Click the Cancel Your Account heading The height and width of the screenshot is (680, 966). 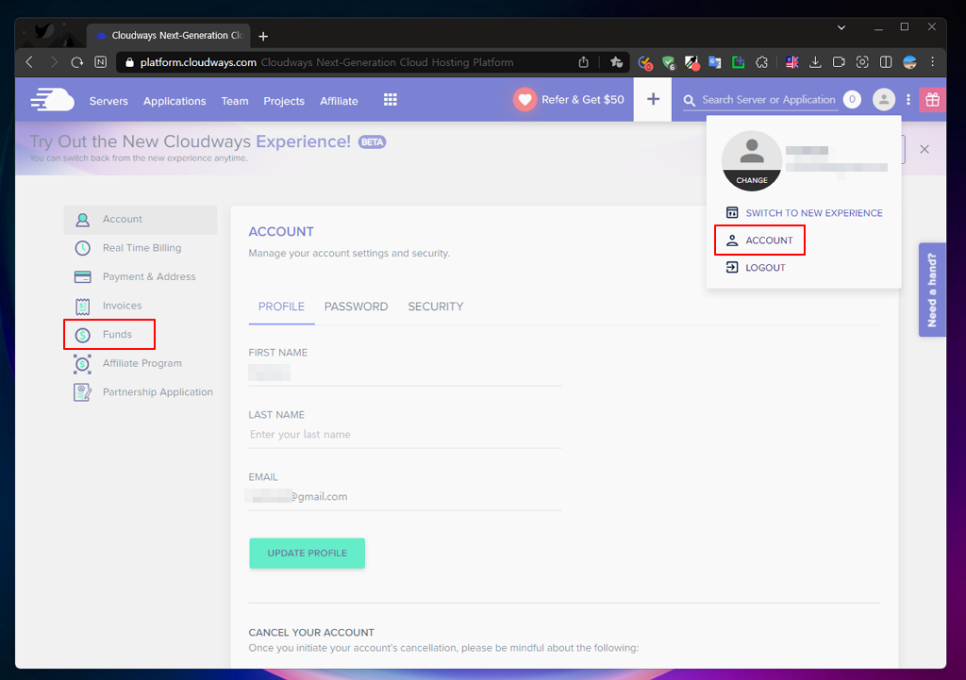pos(311,633)
